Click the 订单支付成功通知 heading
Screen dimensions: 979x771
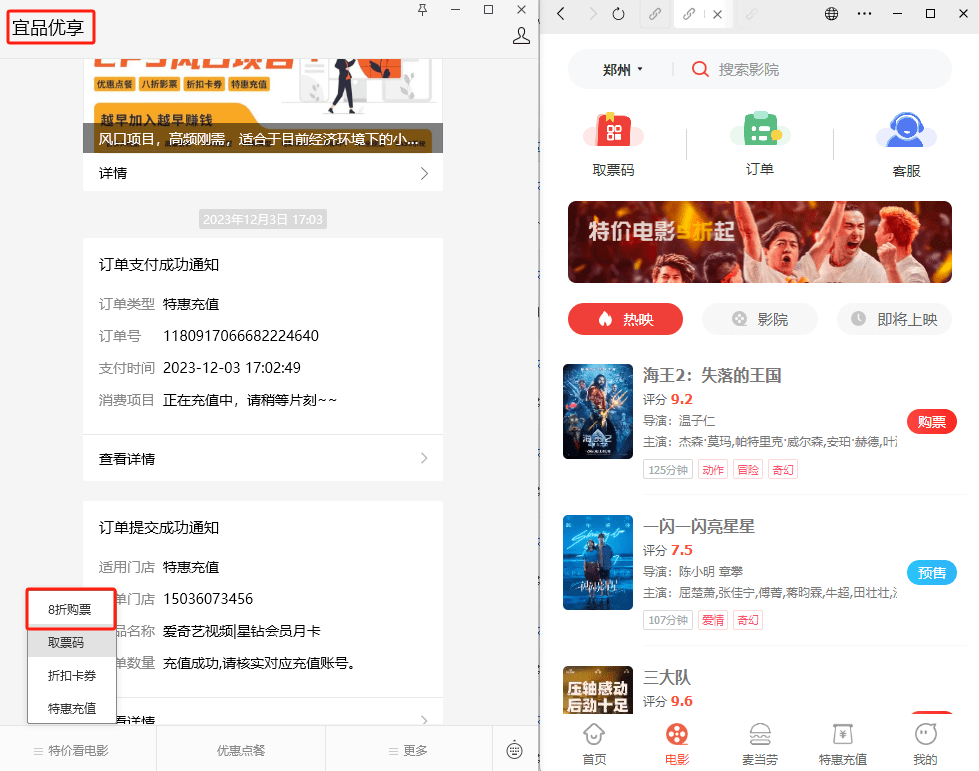point(159,265)
